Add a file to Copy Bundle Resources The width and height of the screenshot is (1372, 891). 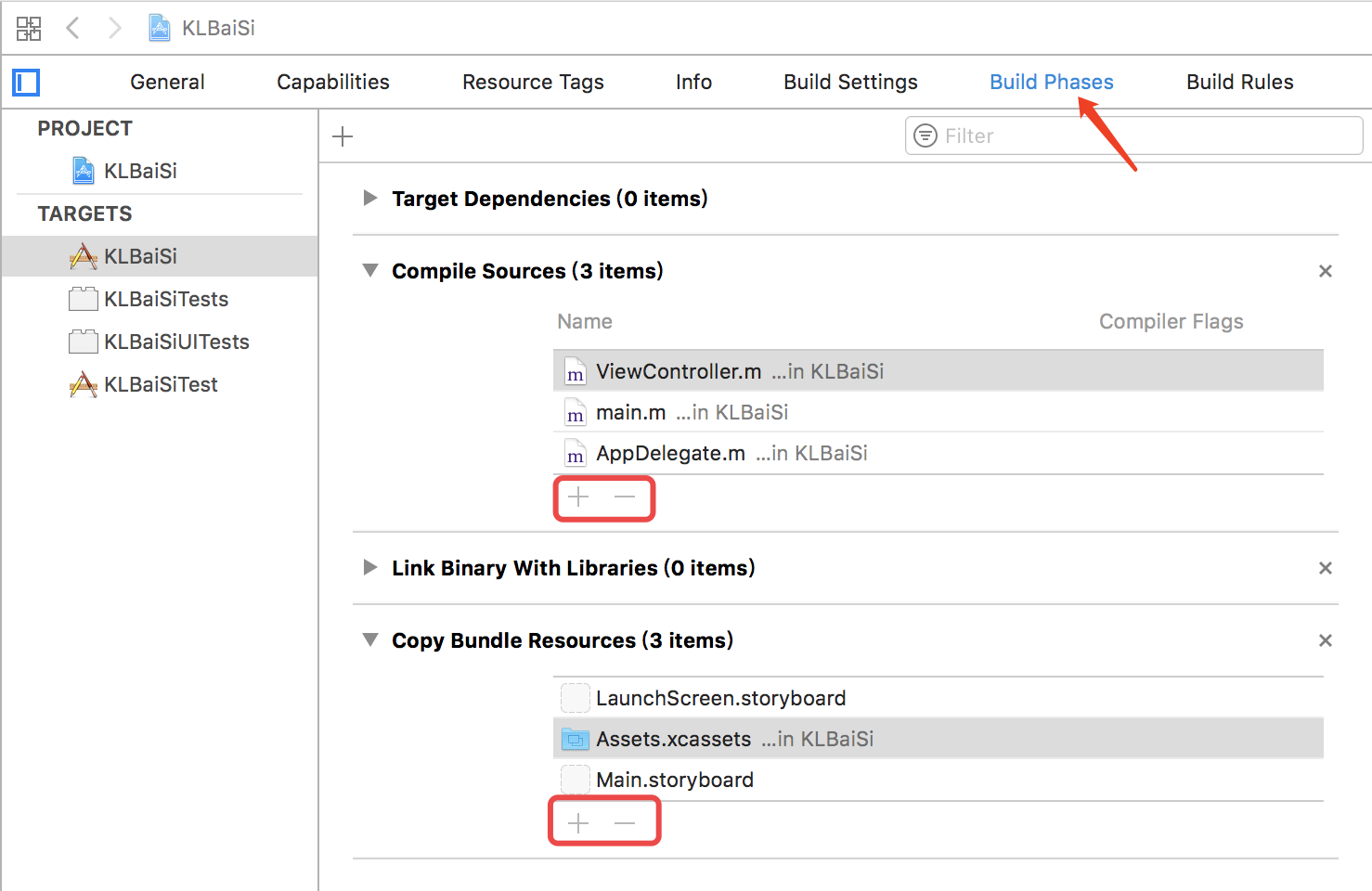(578, 823)
